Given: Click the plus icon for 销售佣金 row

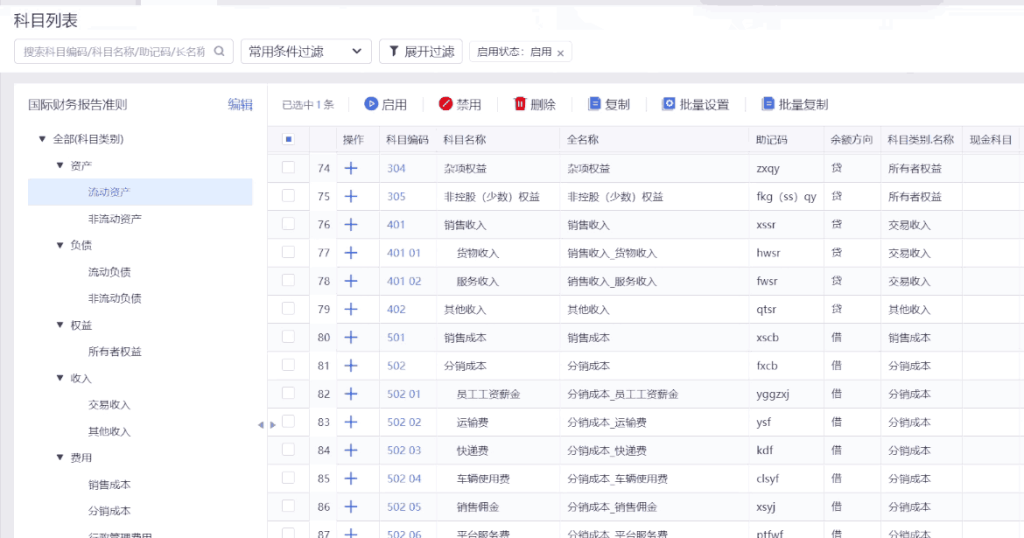Looking at the screenshot, I should click(x=351, y=506).
